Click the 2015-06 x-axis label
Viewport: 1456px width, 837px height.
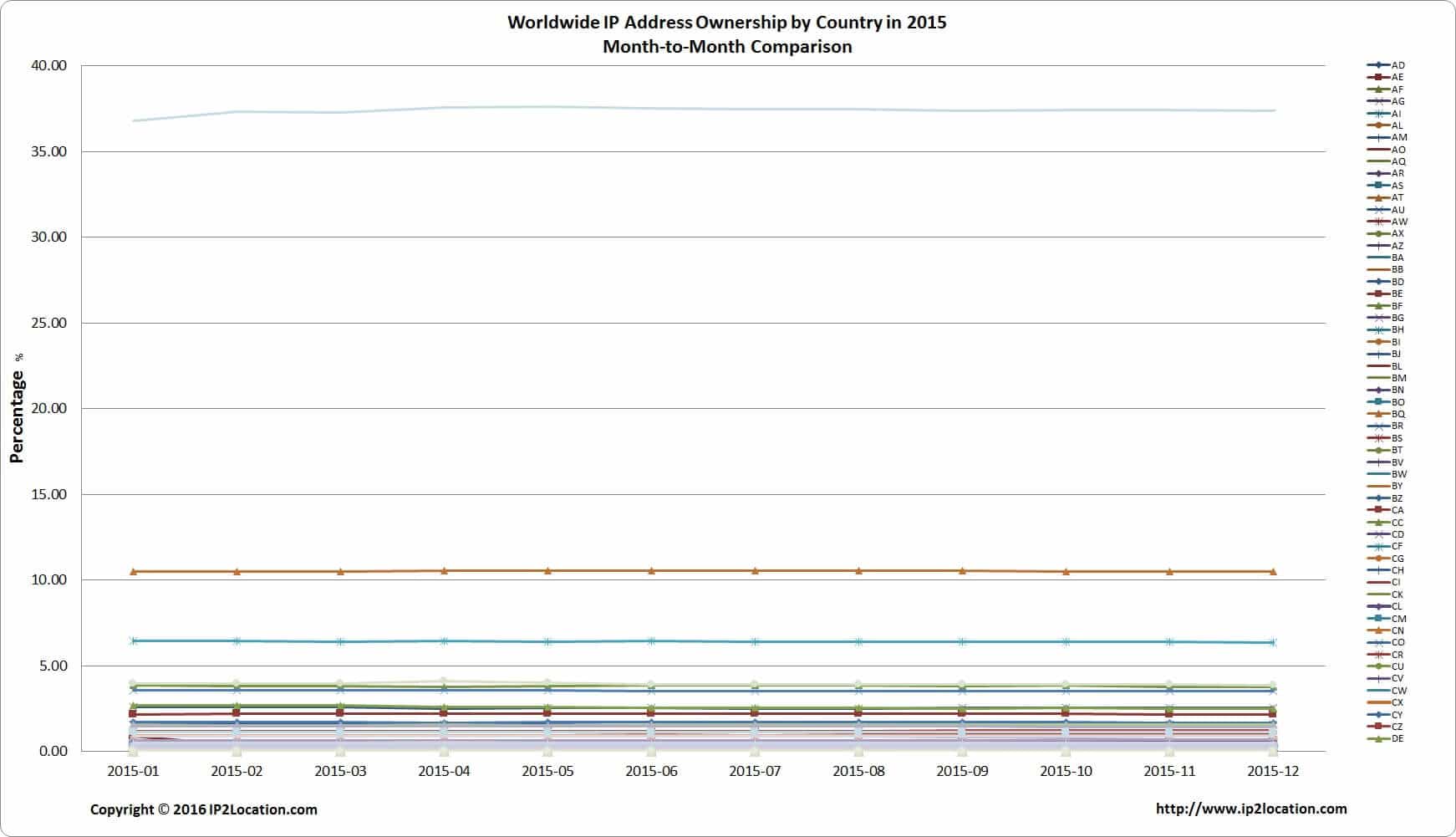(x=651, y=771)
